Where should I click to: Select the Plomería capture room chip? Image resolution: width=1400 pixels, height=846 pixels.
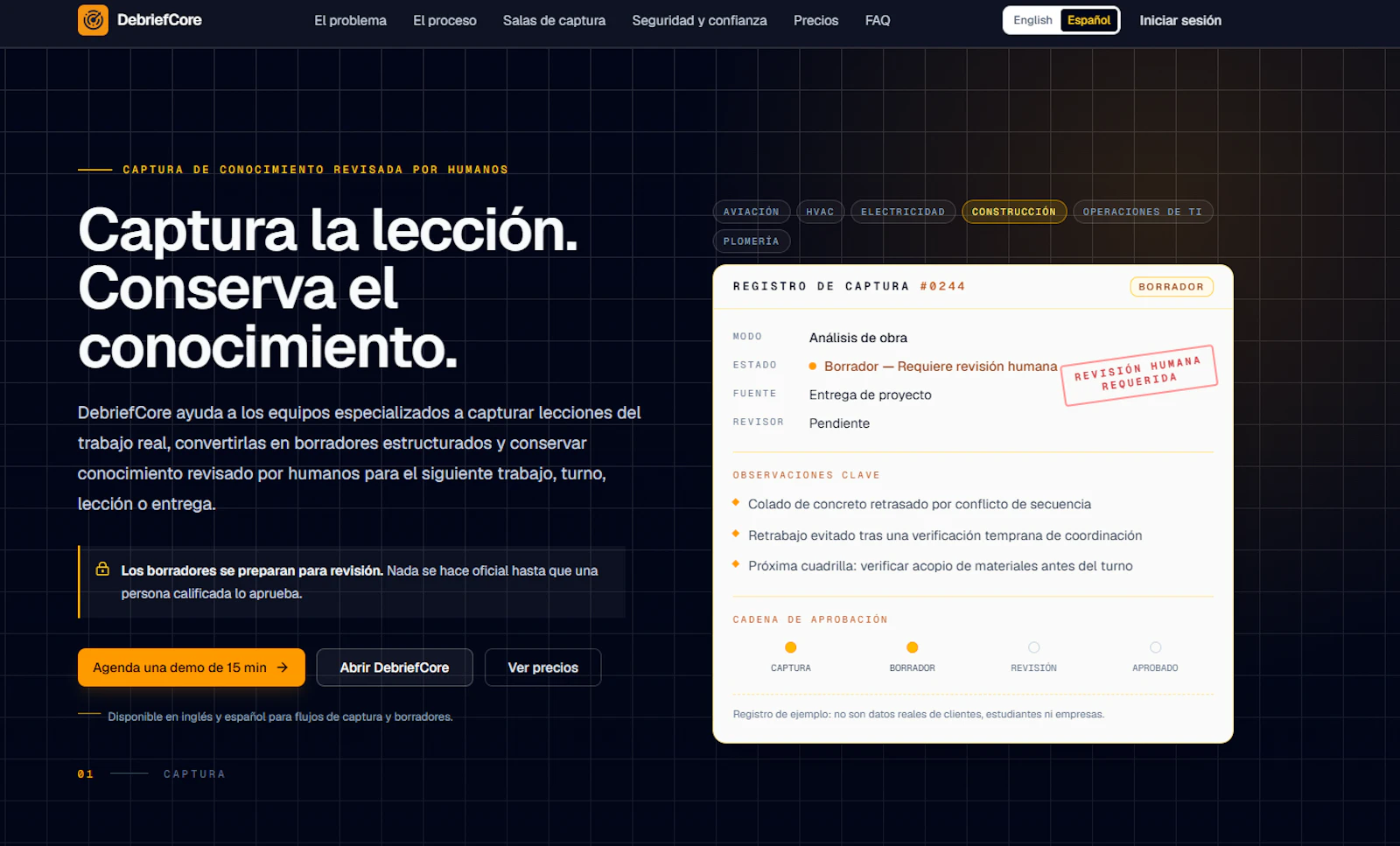(x=752, y=241)
